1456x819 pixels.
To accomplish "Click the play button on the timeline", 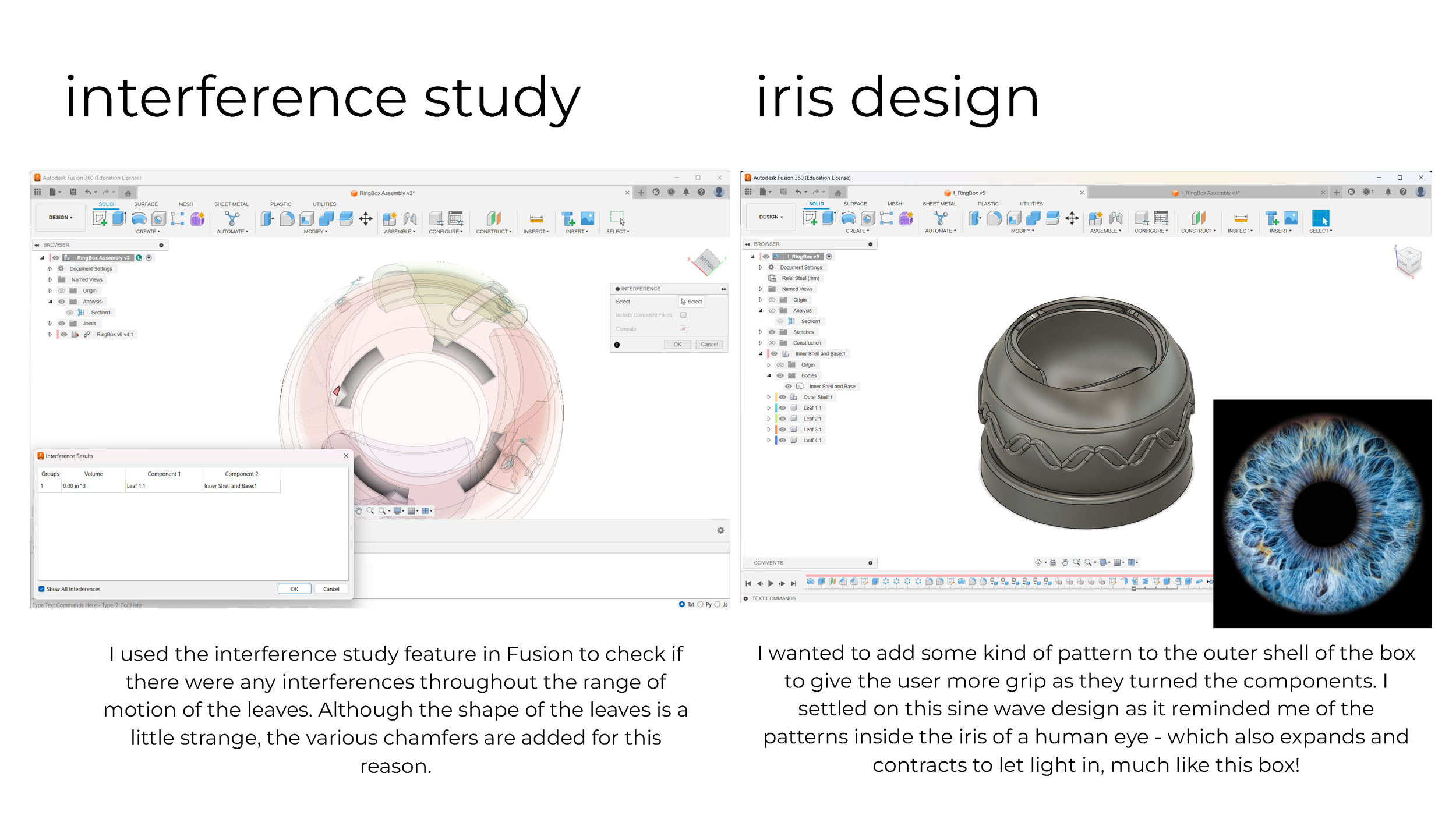I will (x=771, y=583).
